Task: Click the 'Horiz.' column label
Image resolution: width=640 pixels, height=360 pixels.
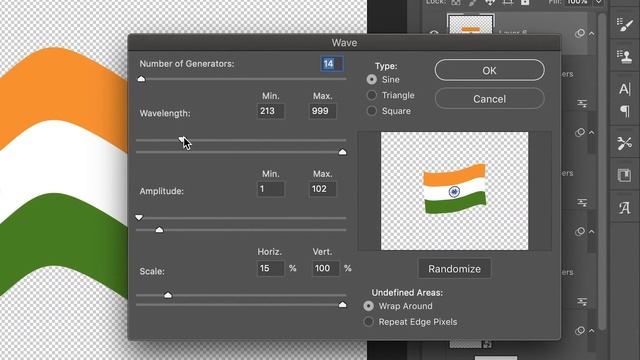Action: pos(269,252)
